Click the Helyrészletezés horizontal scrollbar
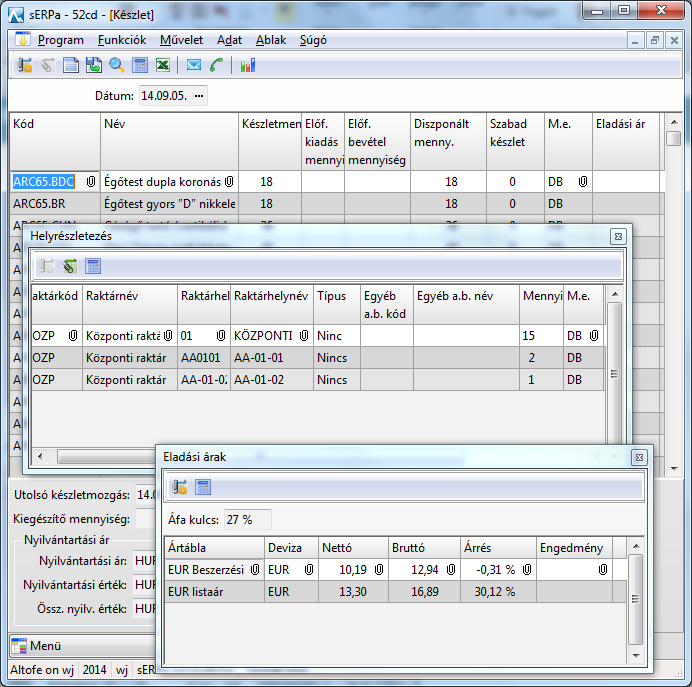 click(x=320, y=456)
